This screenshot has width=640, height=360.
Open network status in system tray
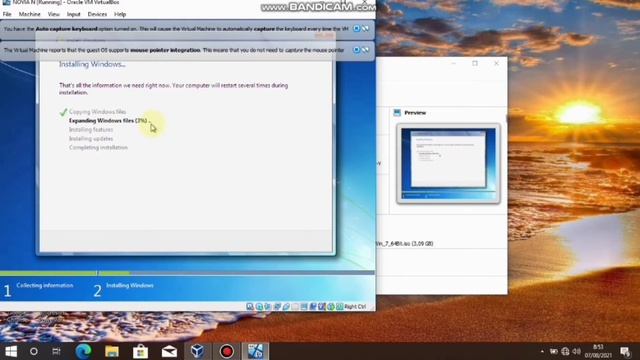(x=565, y=351)
